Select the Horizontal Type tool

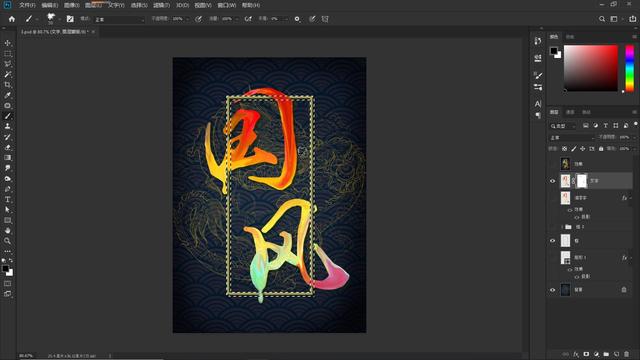pos(7,199)
